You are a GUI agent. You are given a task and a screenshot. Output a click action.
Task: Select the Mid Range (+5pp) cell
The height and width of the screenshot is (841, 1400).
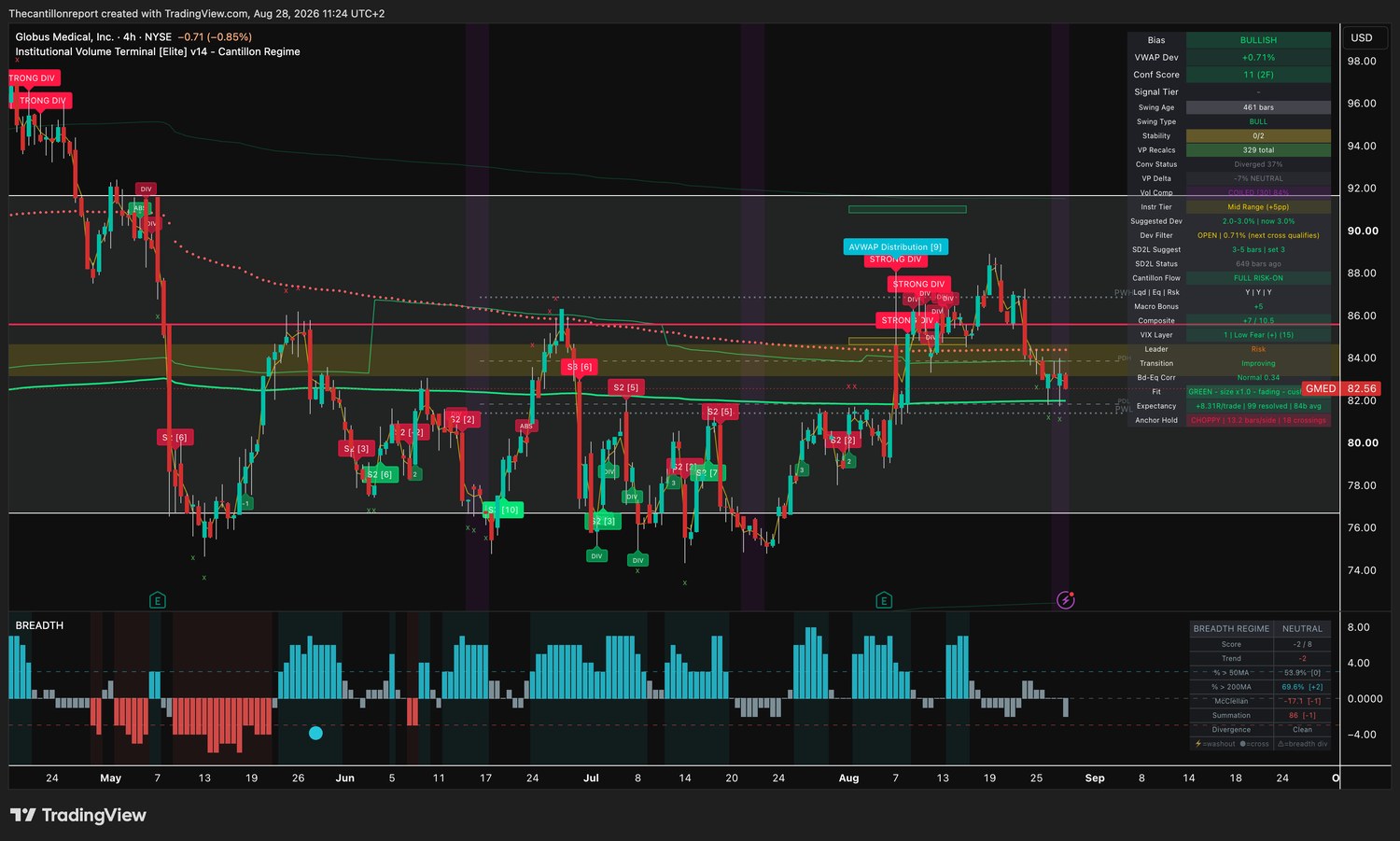point(1258,207)
